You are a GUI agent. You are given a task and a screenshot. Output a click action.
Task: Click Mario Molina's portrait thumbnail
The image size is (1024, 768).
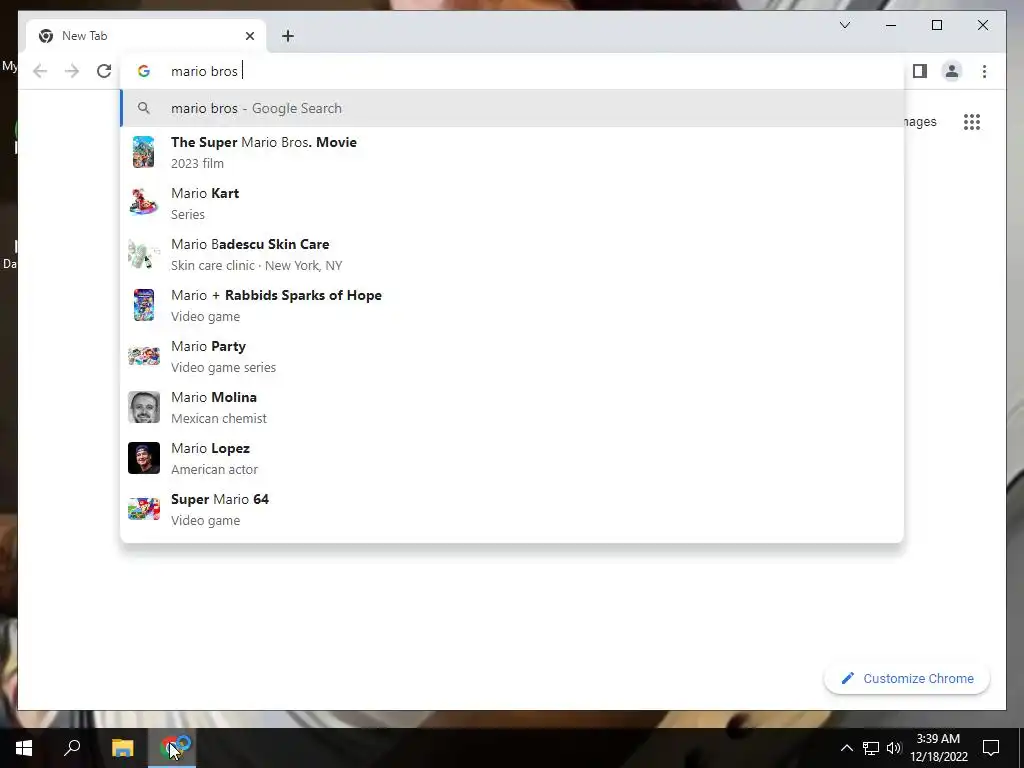[x=144, y=407]
